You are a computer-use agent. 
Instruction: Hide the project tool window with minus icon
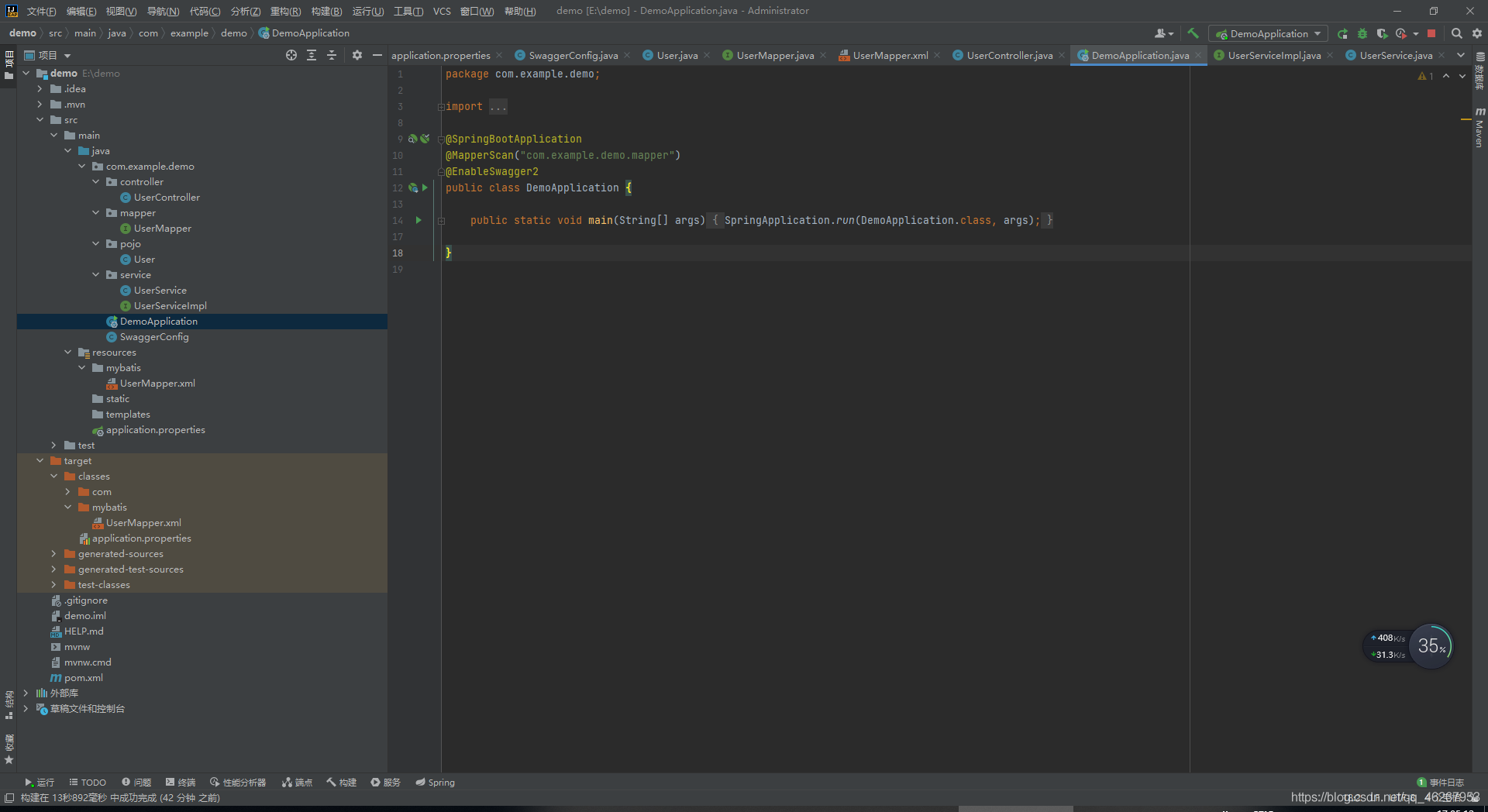click(377, 55)
